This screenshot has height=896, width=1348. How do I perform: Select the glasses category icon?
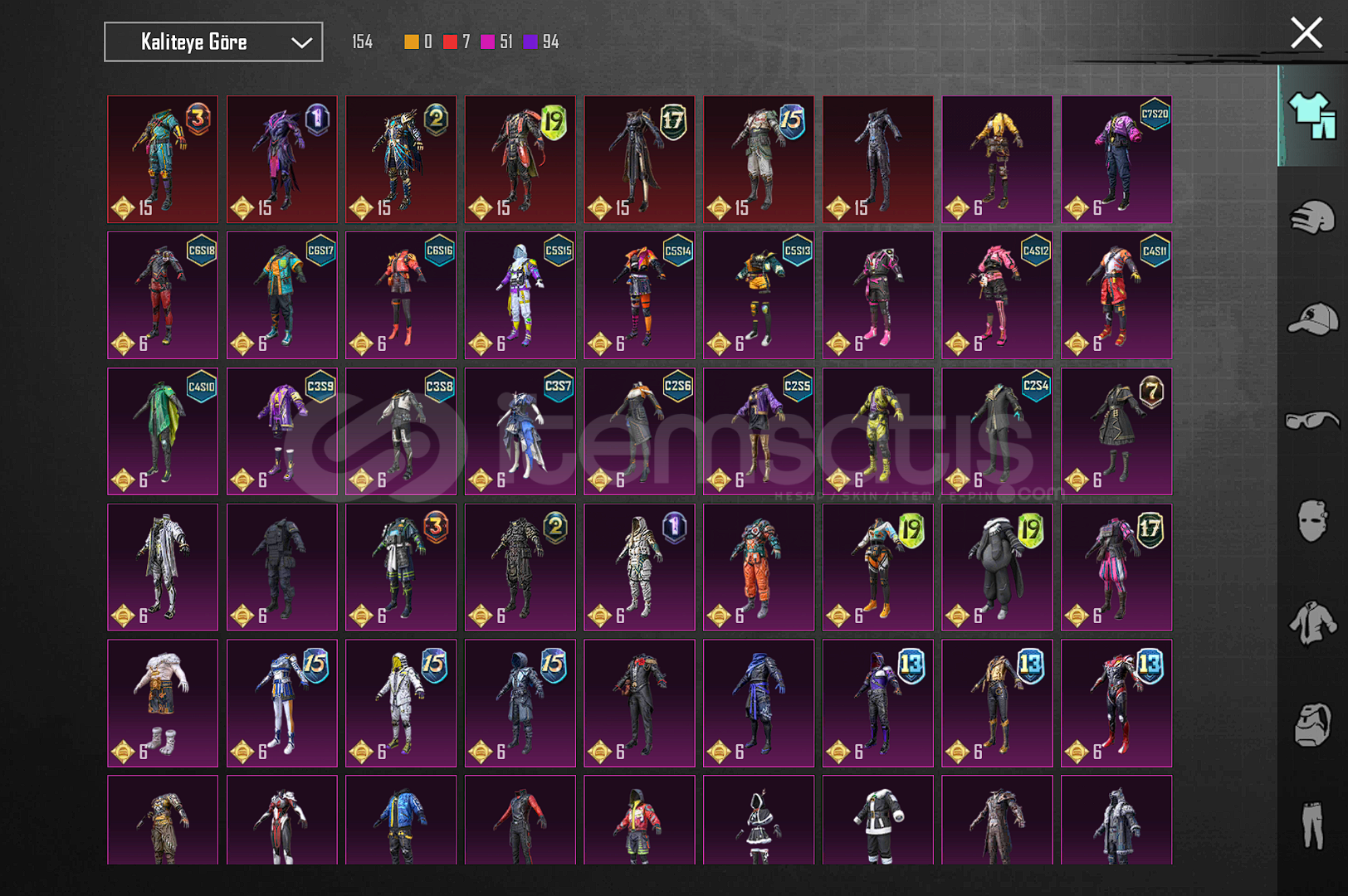point(1312,421)
